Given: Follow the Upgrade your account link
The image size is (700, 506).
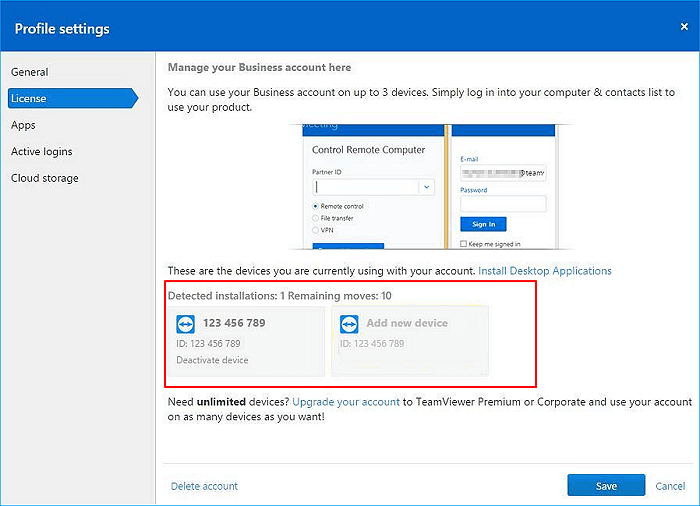Looking at the screenshot, I should pyautogui.click(x=345, y=402).
